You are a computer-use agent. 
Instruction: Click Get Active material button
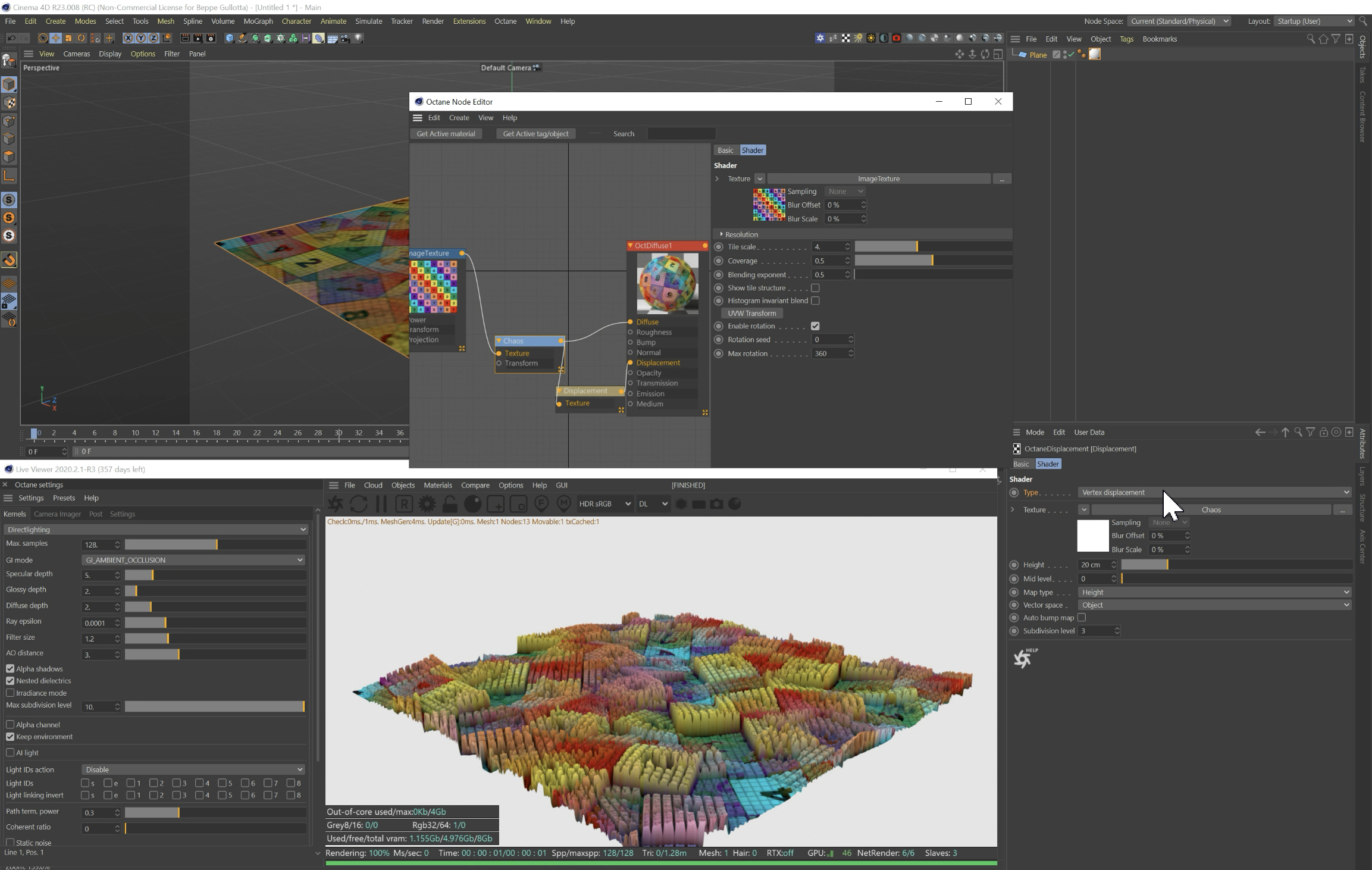[446, 134]
